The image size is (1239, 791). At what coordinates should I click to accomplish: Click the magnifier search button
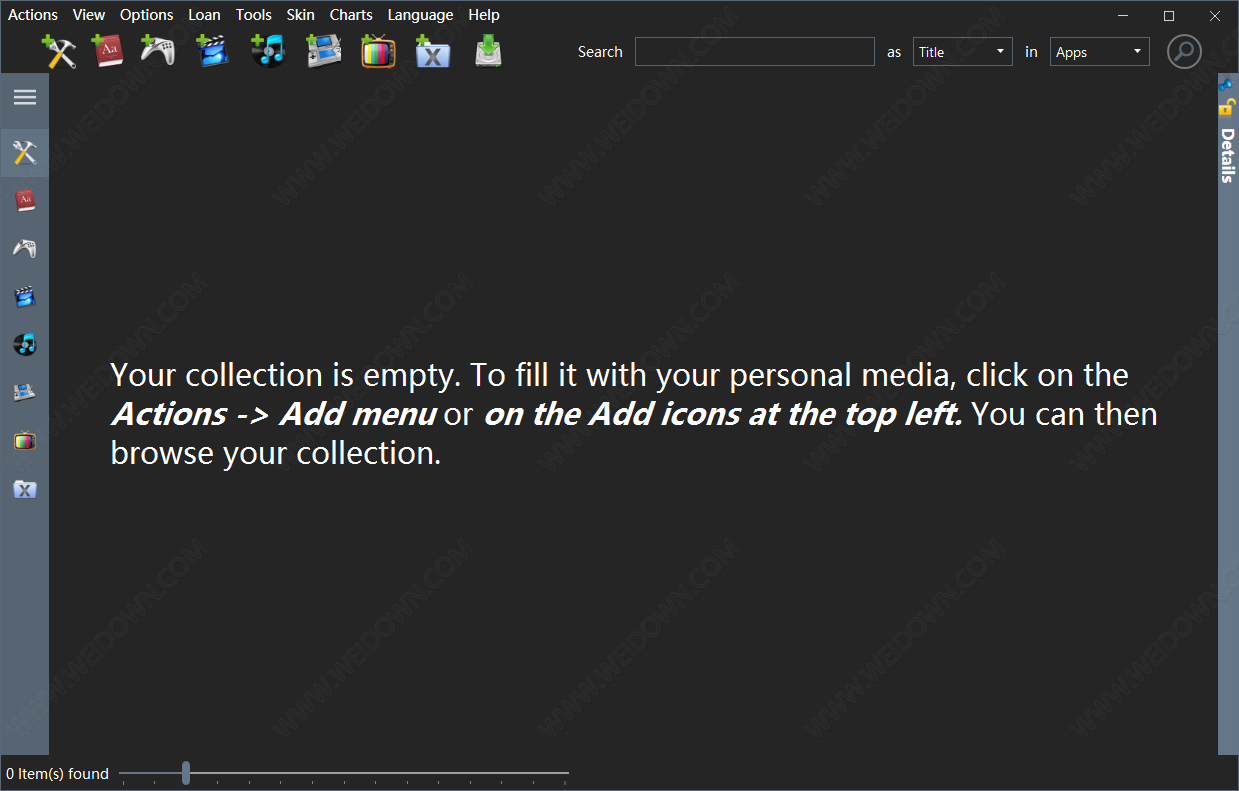click(1184, 51)
